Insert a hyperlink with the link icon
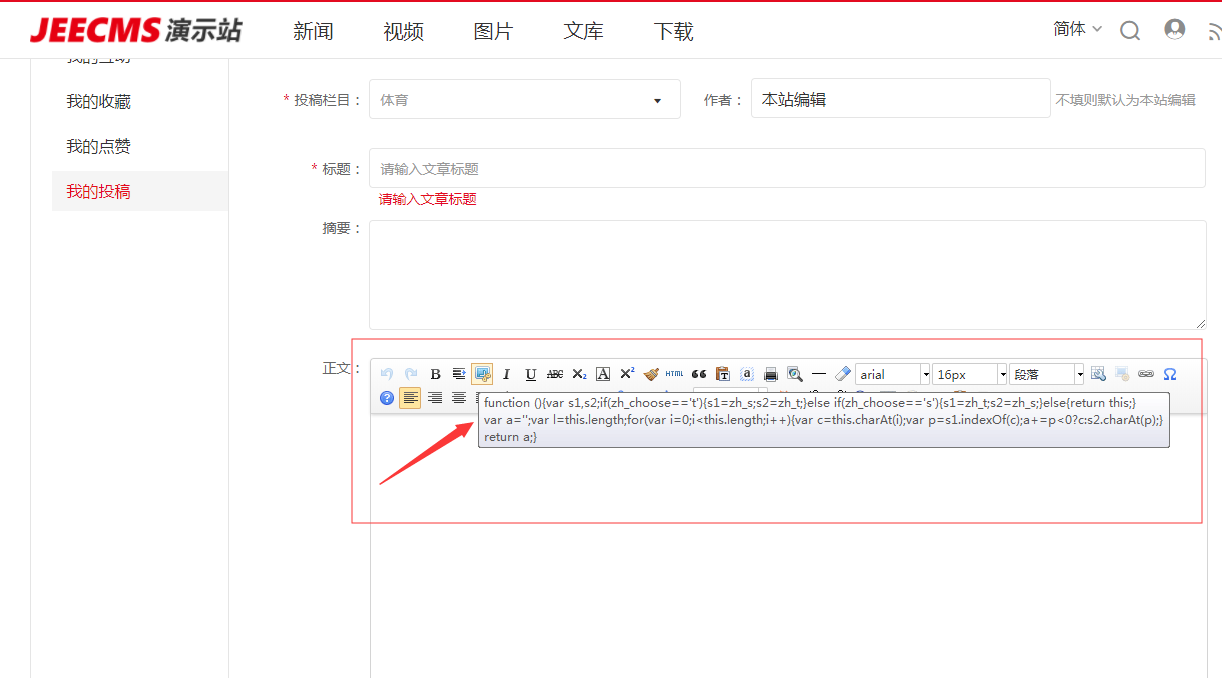 click(1146, 374)
